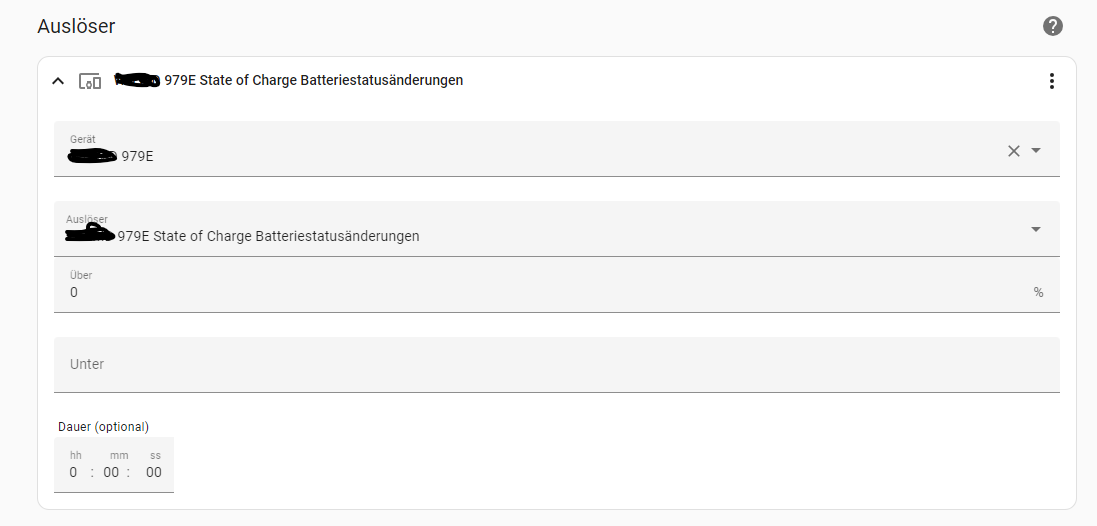Click the percent unit suffix in Über
1097x526 pixels.
[1038, 292]
